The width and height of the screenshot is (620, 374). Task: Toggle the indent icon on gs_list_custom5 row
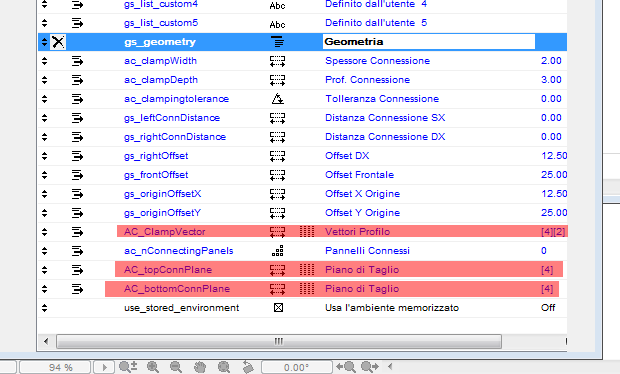pos(77,23)
